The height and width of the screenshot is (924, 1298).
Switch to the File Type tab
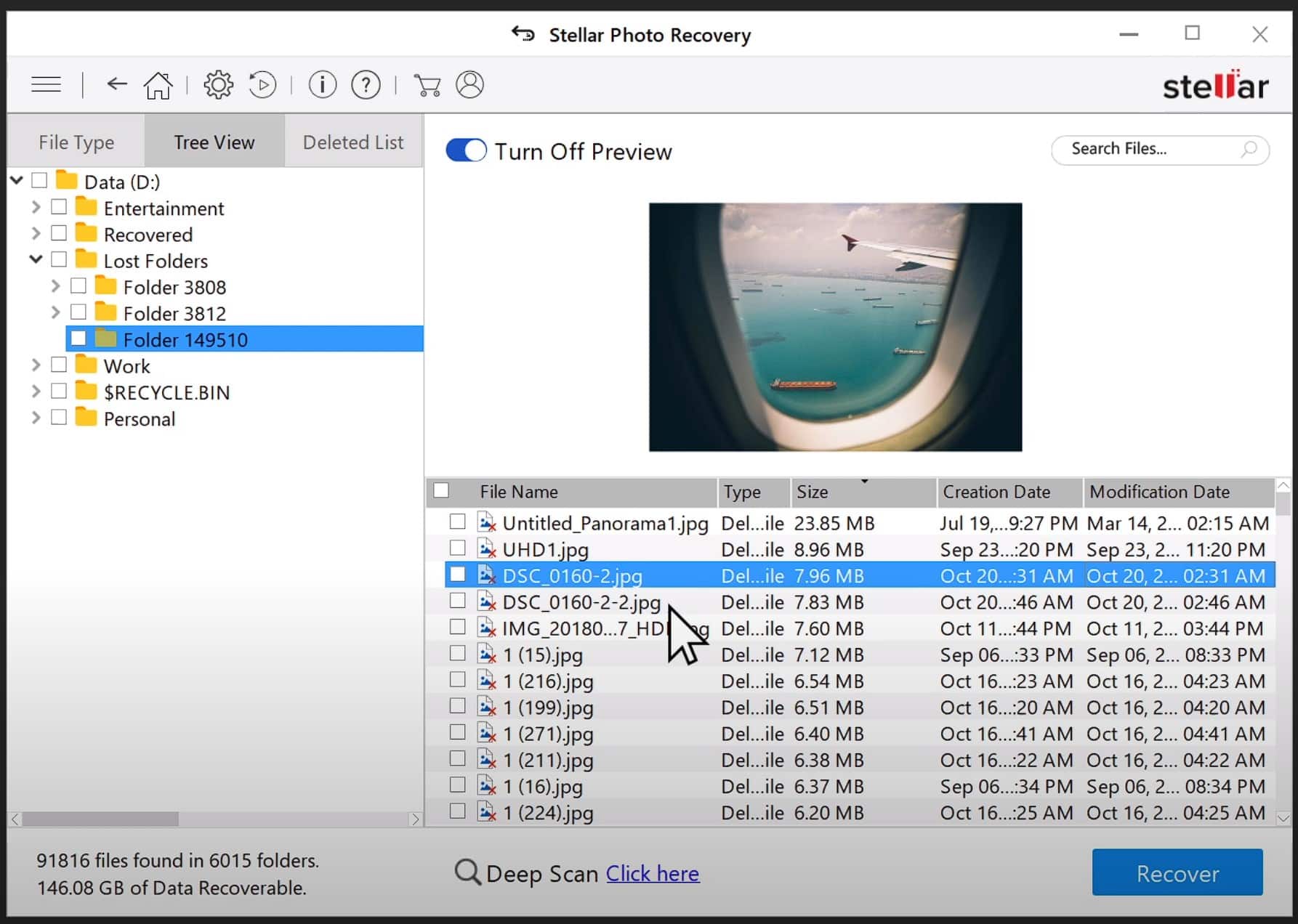pos(76,142)
